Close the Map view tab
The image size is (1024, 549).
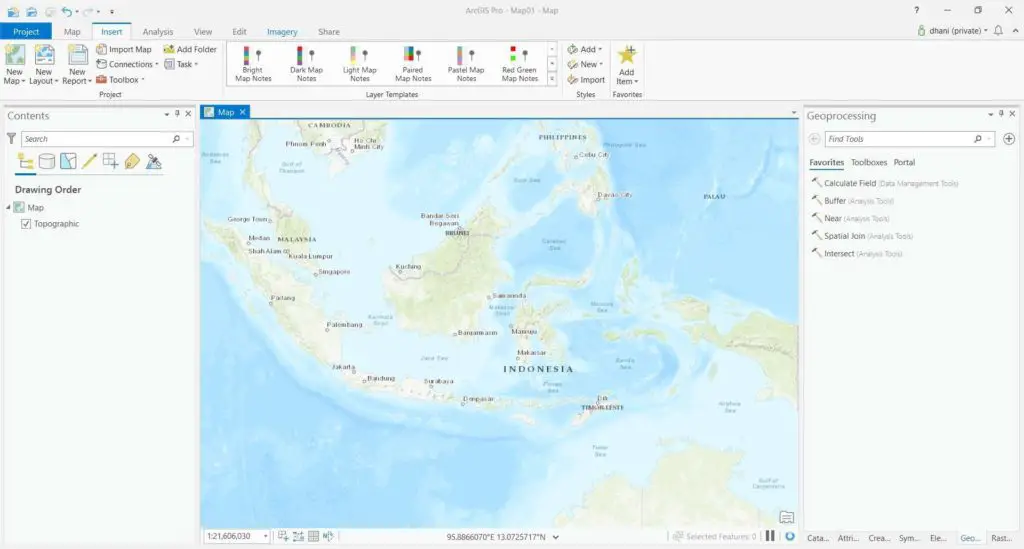click(x=242, y=112)
